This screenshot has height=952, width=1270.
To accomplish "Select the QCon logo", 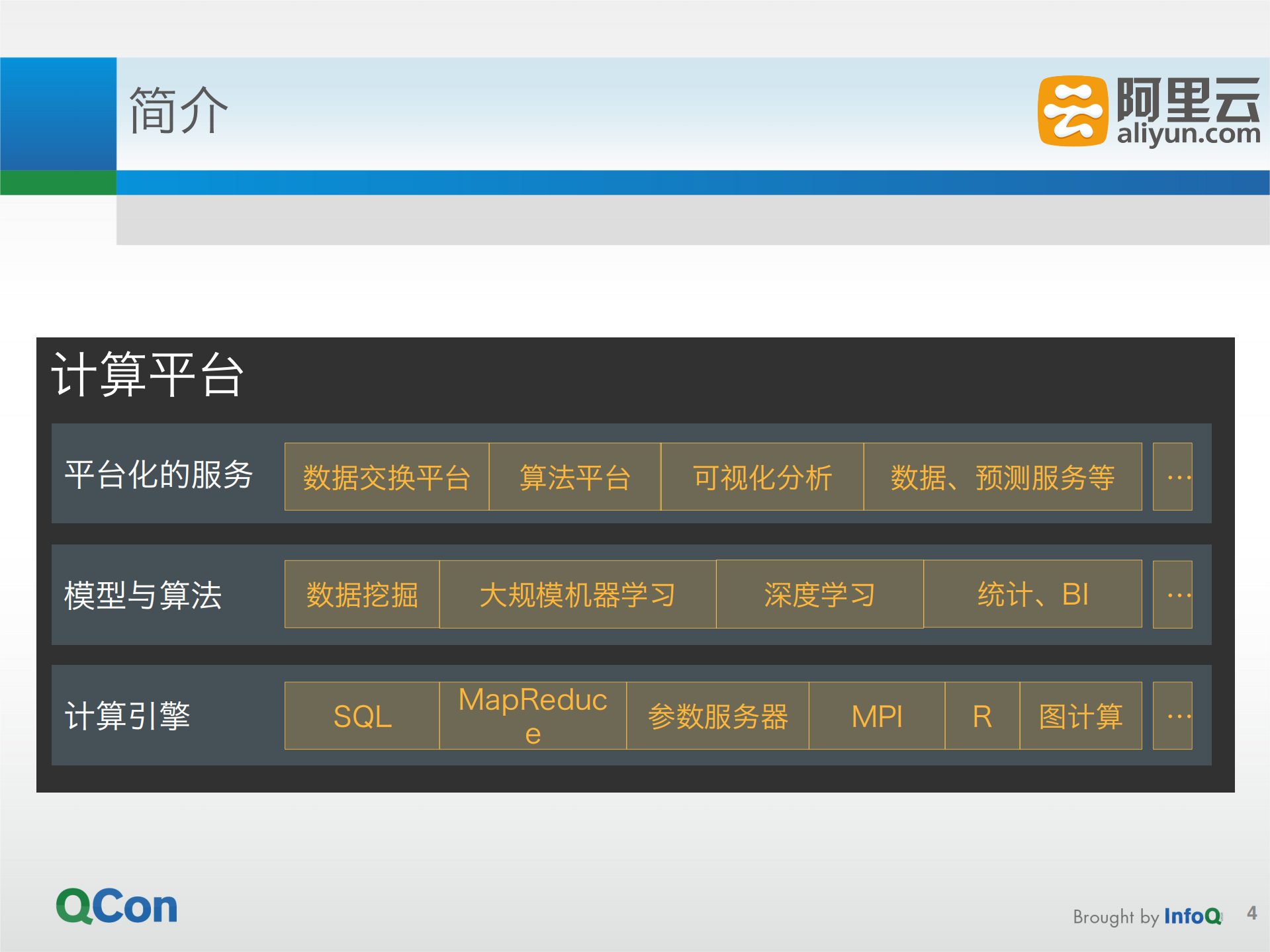I will [x=116, y=906].
